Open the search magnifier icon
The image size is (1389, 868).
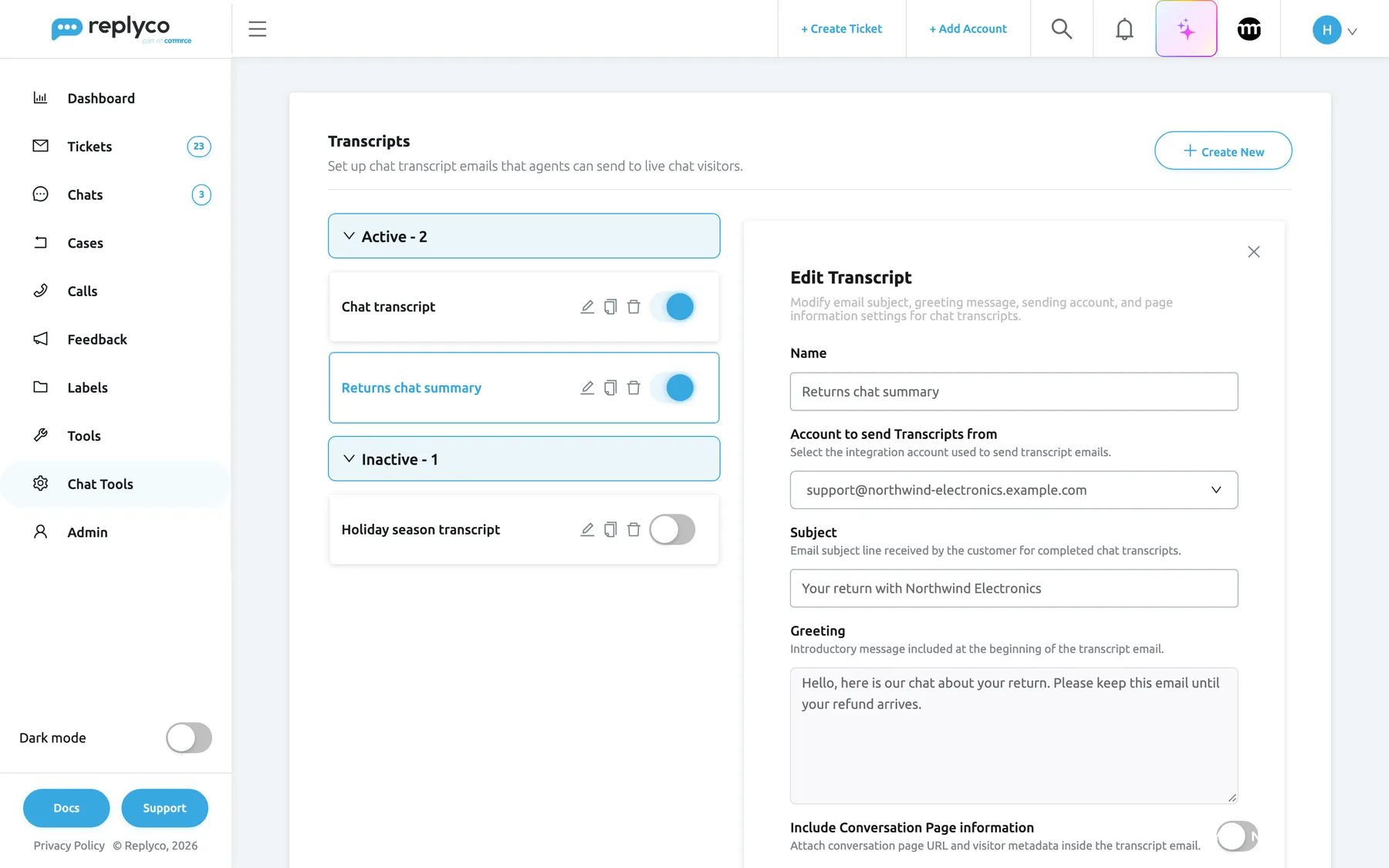tap(1062, 29)
